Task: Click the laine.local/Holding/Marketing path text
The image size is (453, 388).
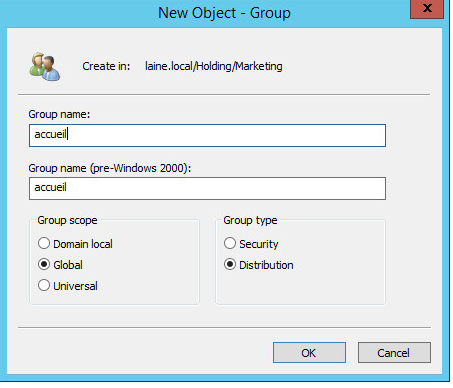Action: (214, 66)
